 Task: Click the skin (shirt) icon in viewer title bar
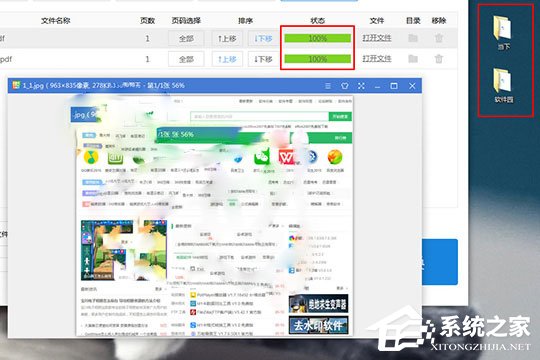pyautogui.click(x=344, y=86)
